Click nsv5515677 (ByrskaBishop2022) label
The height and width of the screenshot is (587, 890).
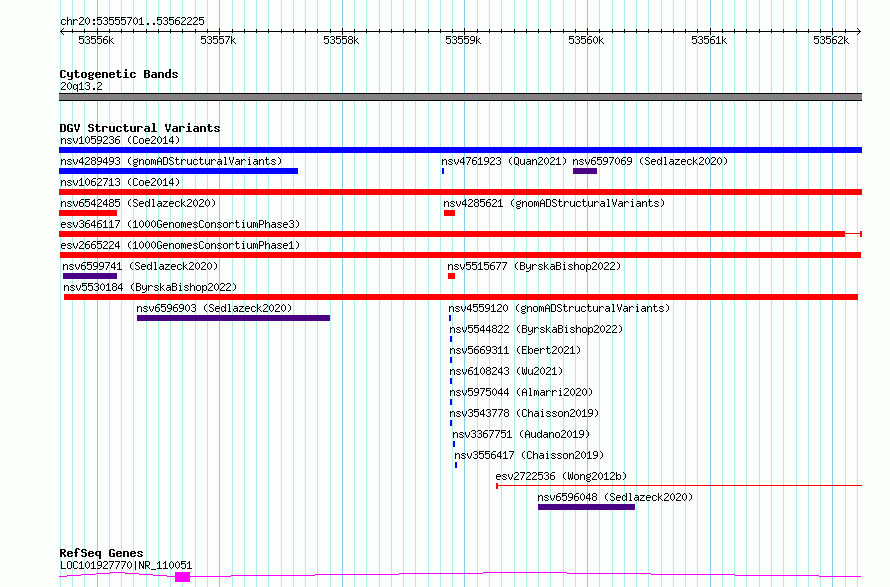click(534, 266)
